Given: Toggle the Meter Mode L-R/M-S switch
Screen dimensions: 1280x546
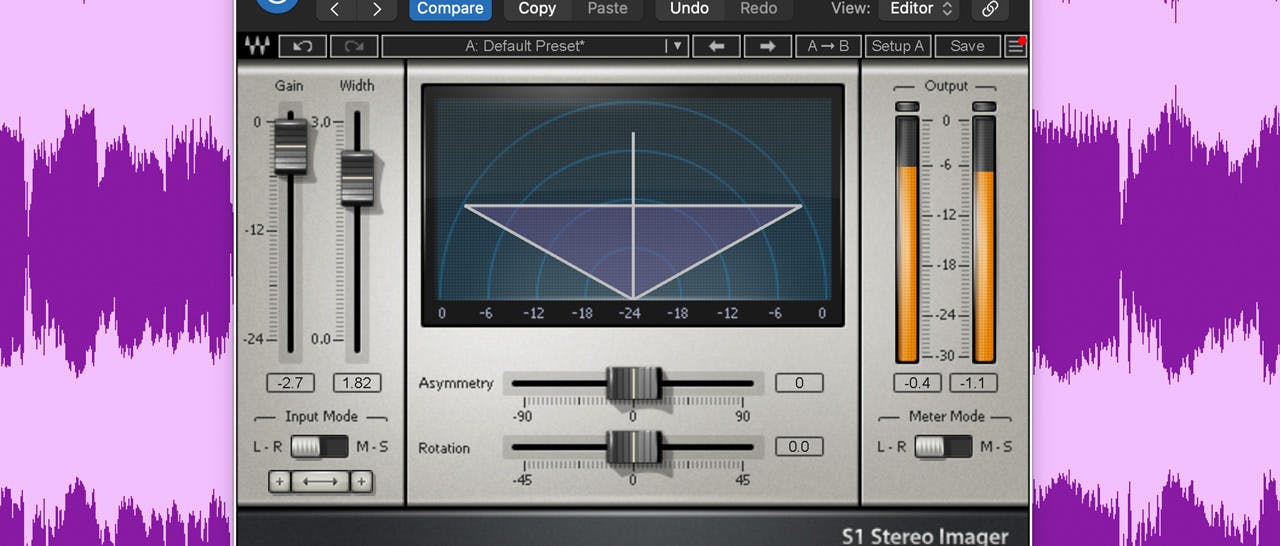Looking at the screenshot, I should click(x=942, y=446).
